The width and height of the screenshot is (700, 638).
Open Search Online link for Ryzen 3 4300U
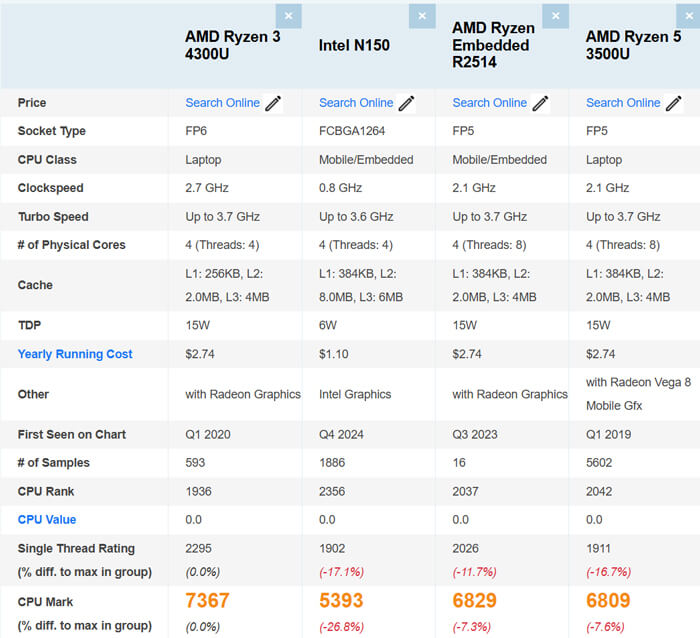click(222, 103)
